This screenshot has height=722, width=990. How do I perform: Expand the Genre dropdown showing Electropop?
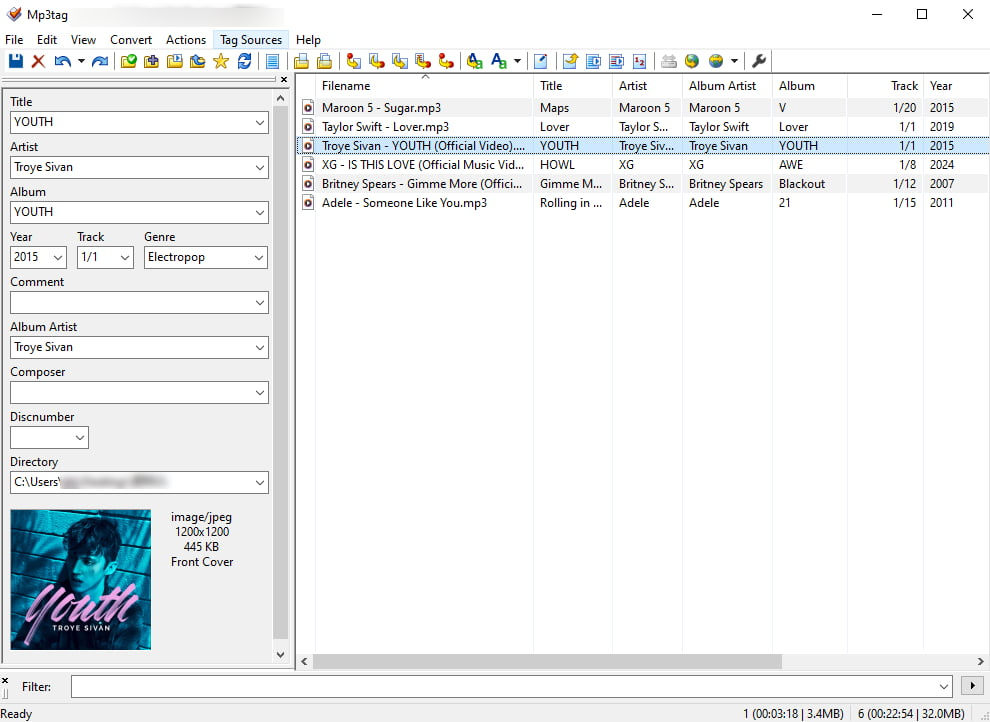(259, 257)
